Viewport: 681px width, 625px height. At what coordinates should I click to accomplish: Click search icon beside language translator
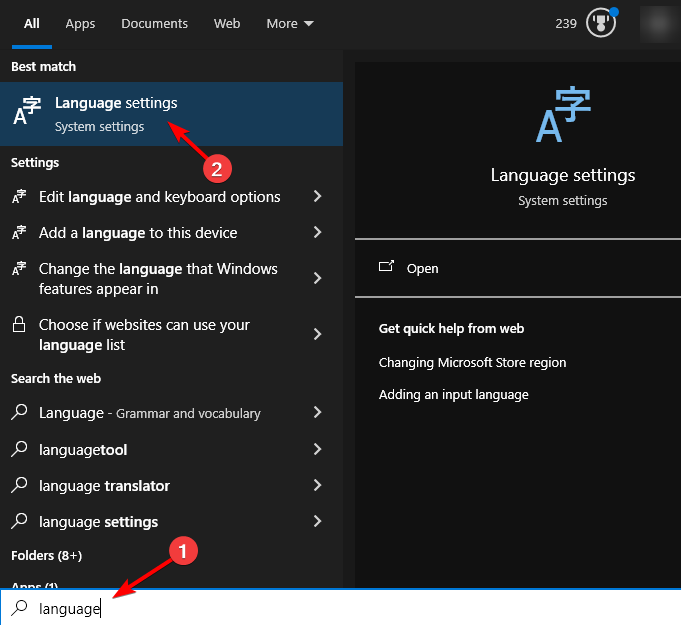[x=19, y=485]
